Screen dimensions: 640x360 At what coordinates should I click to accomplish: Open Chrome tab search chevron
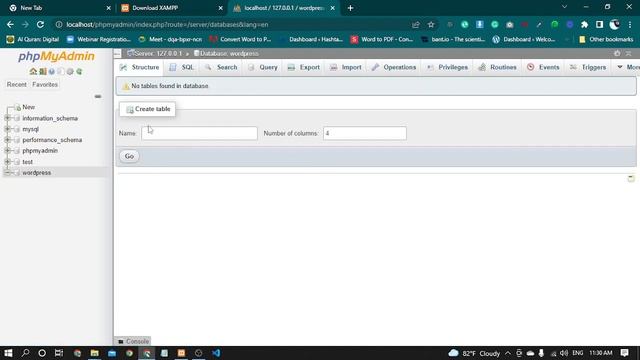(x=564, y=7)
